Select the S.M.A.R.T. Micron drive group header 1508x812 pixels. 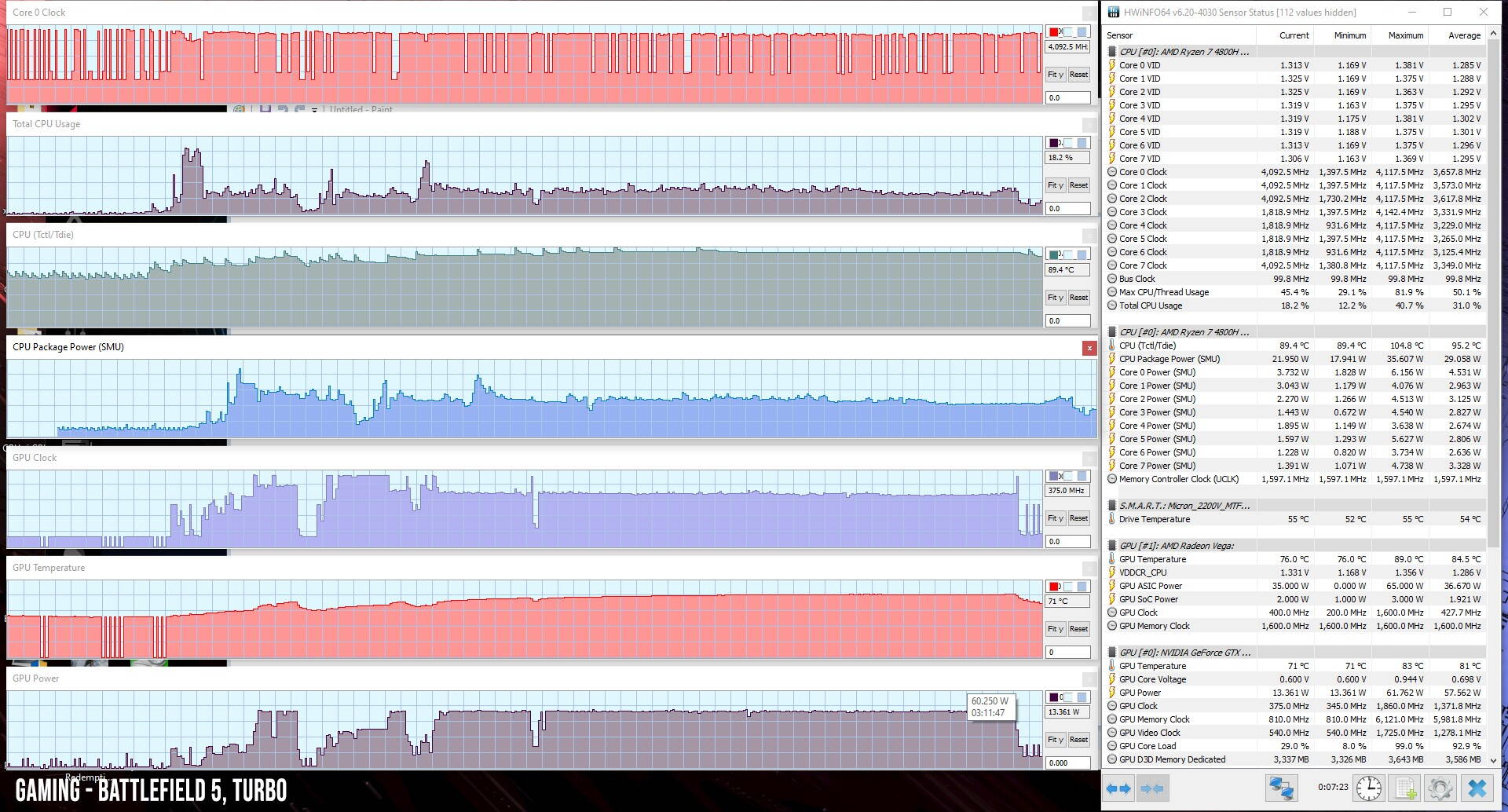click(x=1184, y=506)
